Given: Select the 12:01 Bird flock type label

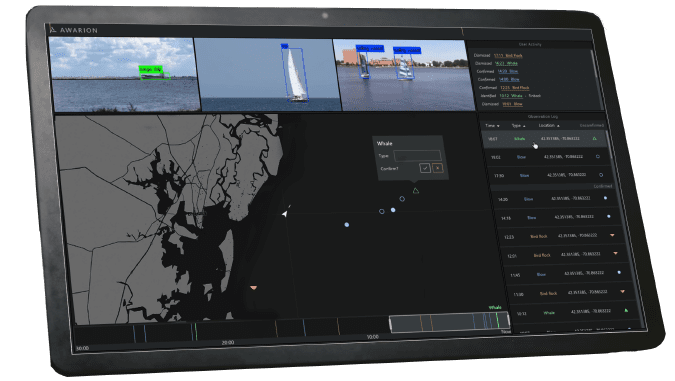Looking at the screenshot, I should coord(542,255).
